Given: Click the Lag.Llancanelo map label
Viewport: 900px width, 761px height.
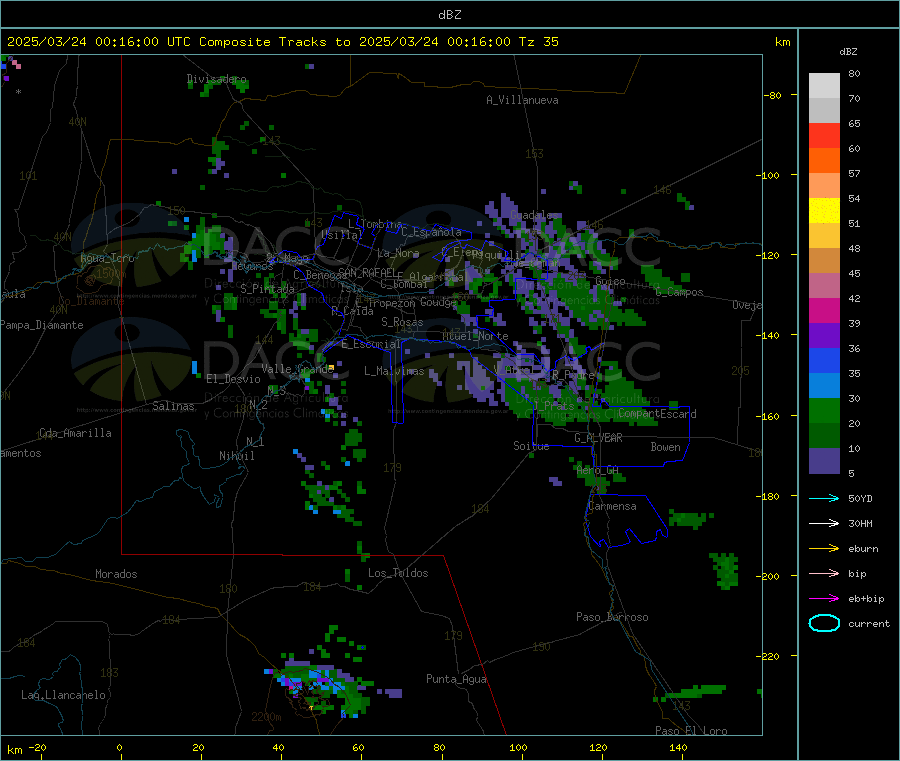Looking at the screenshot, I should pos(63,695).
